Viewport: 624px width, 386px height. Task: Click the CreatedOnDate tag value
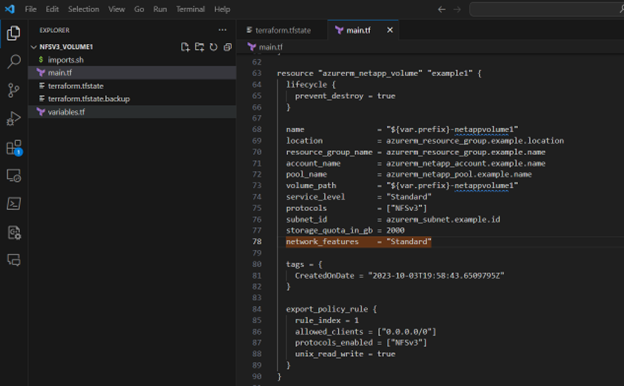coord(436,275)
